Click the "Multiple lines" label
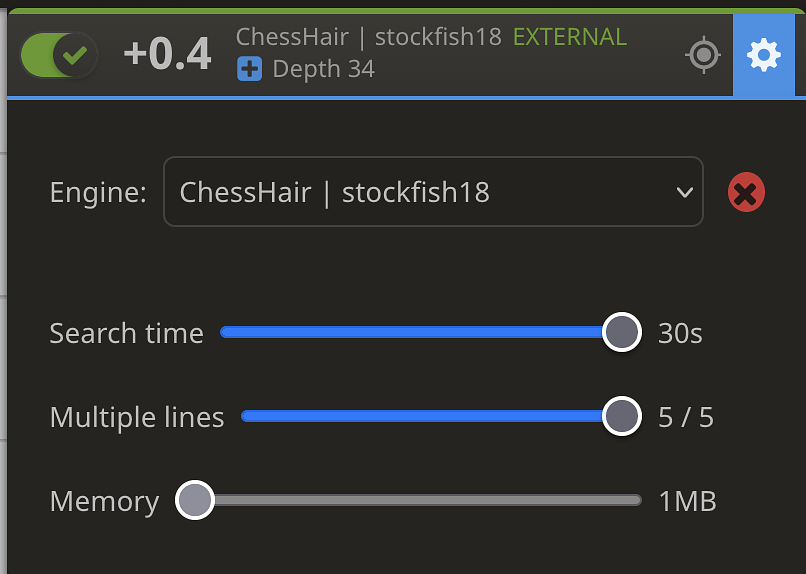Viewport: 806px width, 574px height. pyautogui.click(x=137, y=417)
